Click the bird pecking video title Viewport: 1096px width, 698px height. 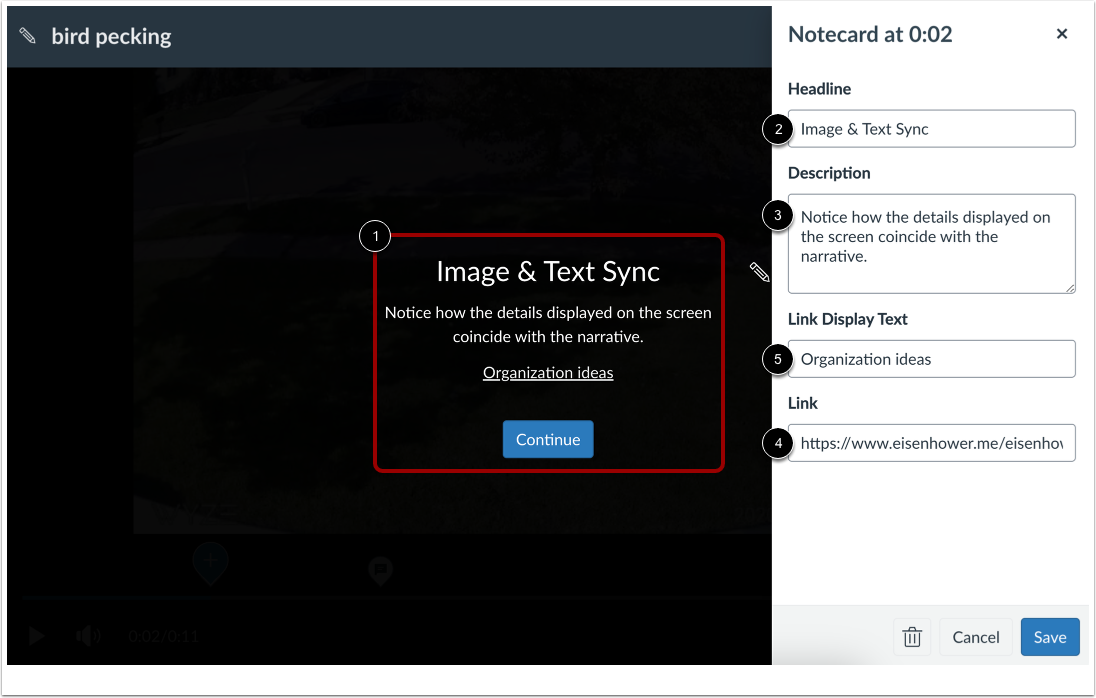111,36
